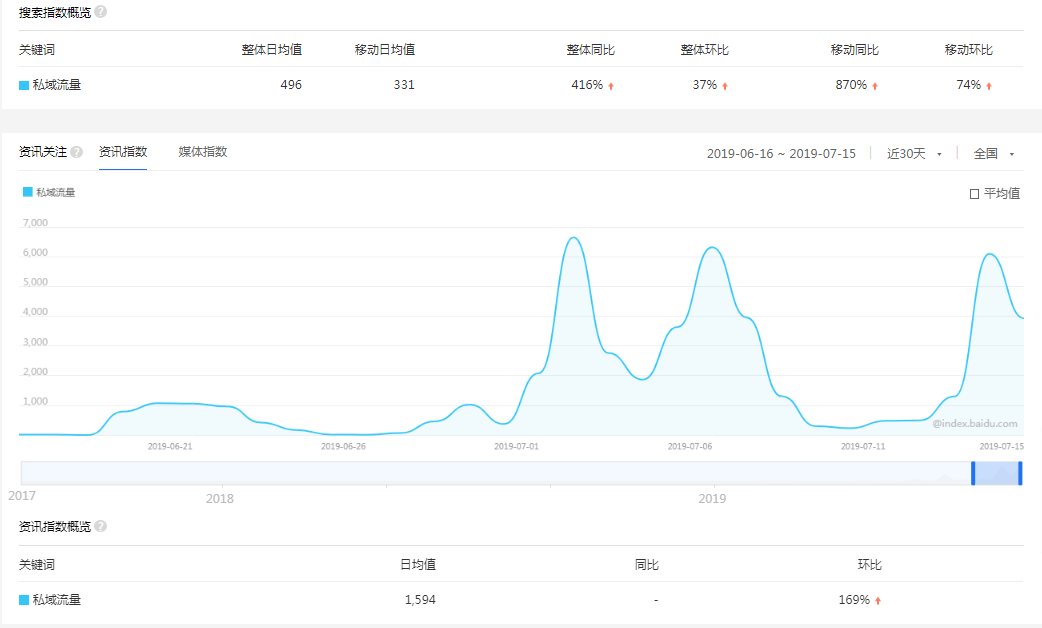Image resolution: width=1042 pixels, height=628 pixels.
Task: Open the date range 2019-06-16 ~ 2019-07-15 picker
Action: 780,154
